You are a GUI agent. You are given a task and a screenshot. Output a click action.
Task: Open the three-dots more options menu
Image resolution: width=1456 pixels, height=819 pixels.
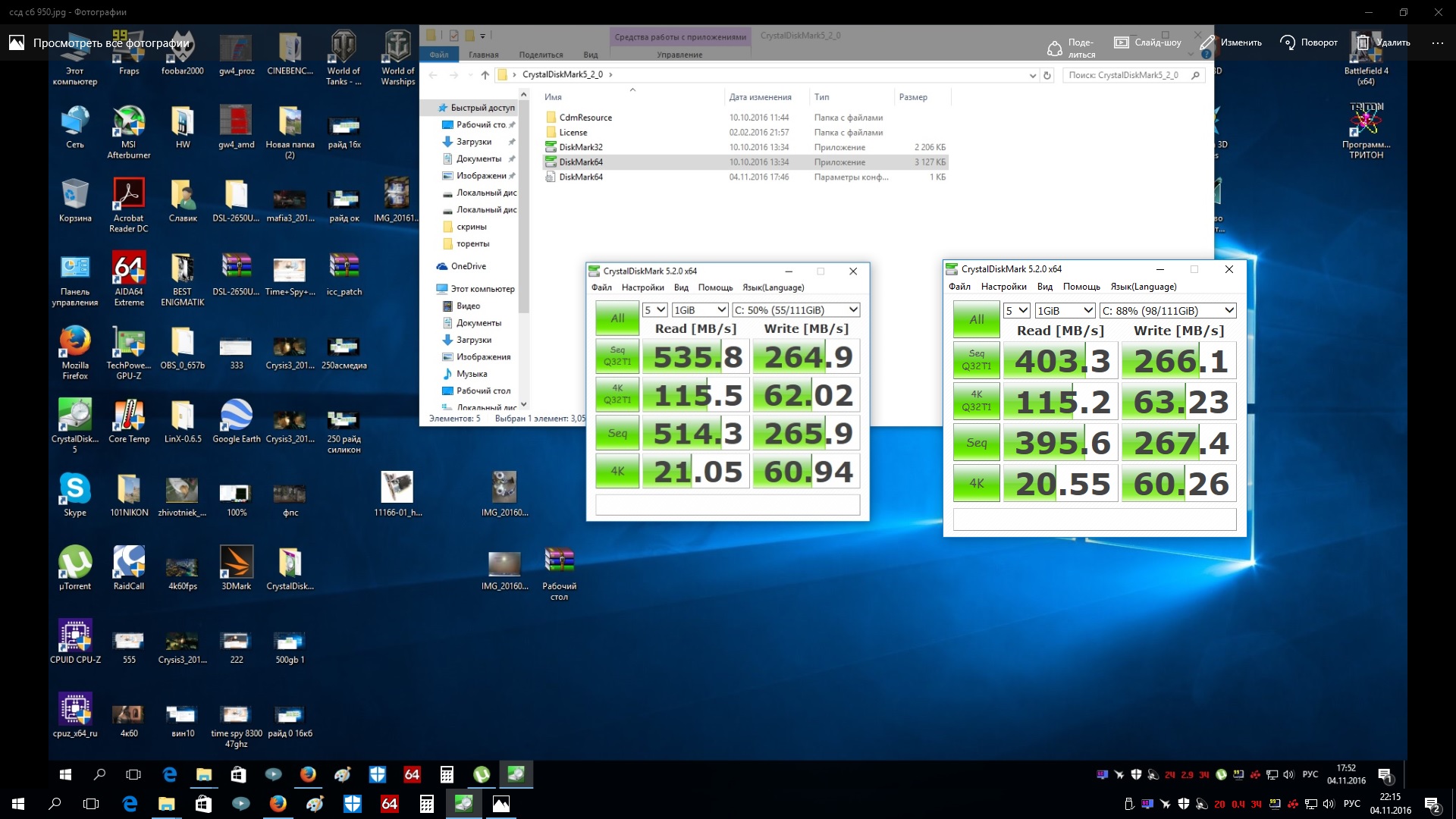pyautogui.click(x=1437, y=42)
